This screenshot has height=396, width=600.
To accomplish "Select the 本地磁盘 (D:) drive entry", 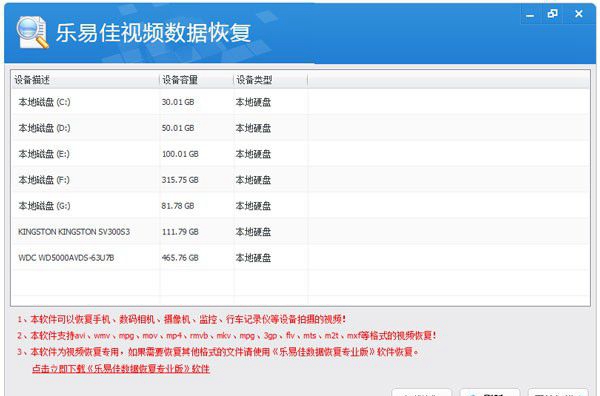I will coord(301,128).
